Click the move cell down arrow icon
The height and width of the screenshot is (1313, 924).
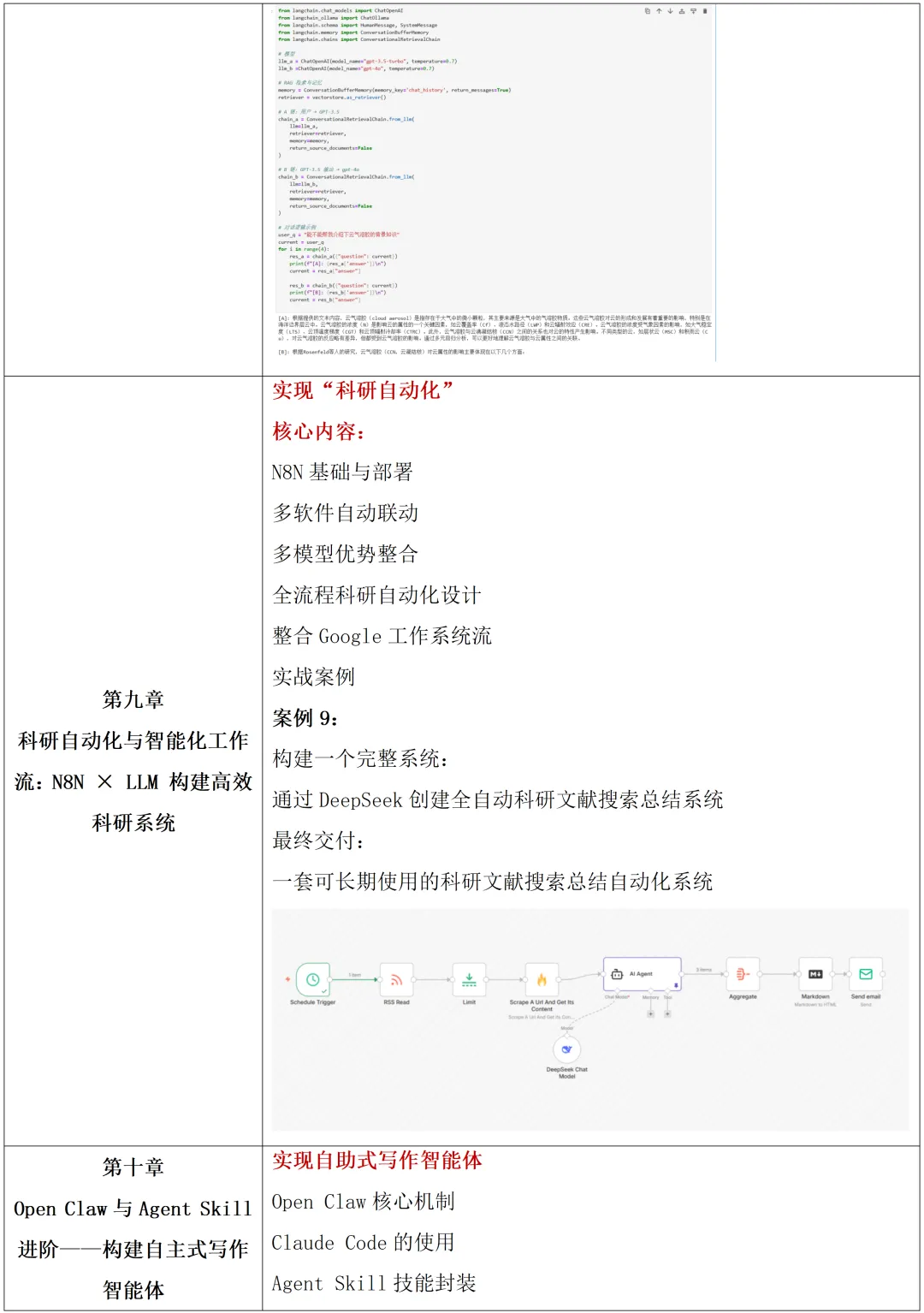[x=670, y=11]
